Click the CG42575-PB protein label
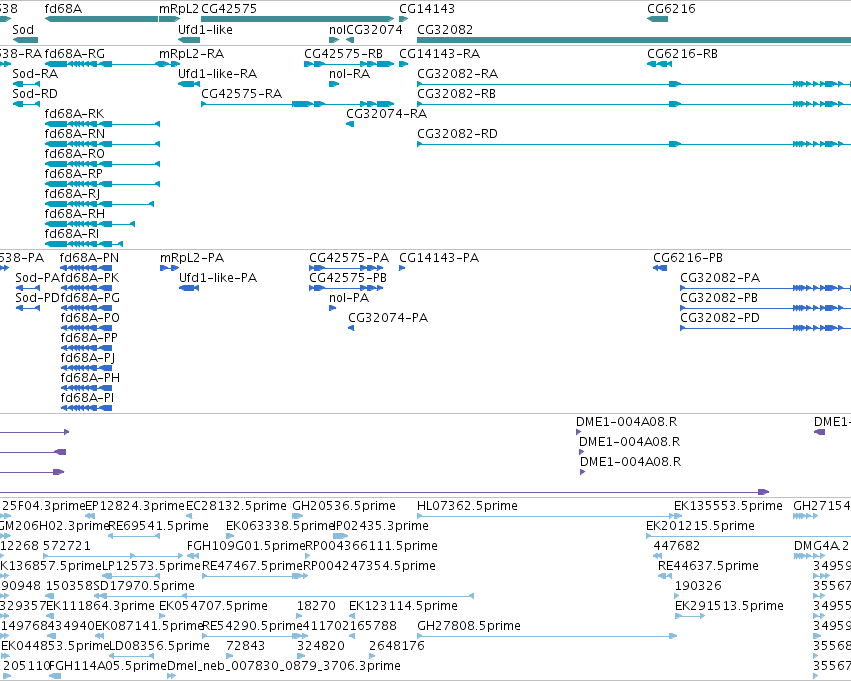Viewport: 851px width, 681px height. pos(348,278)
